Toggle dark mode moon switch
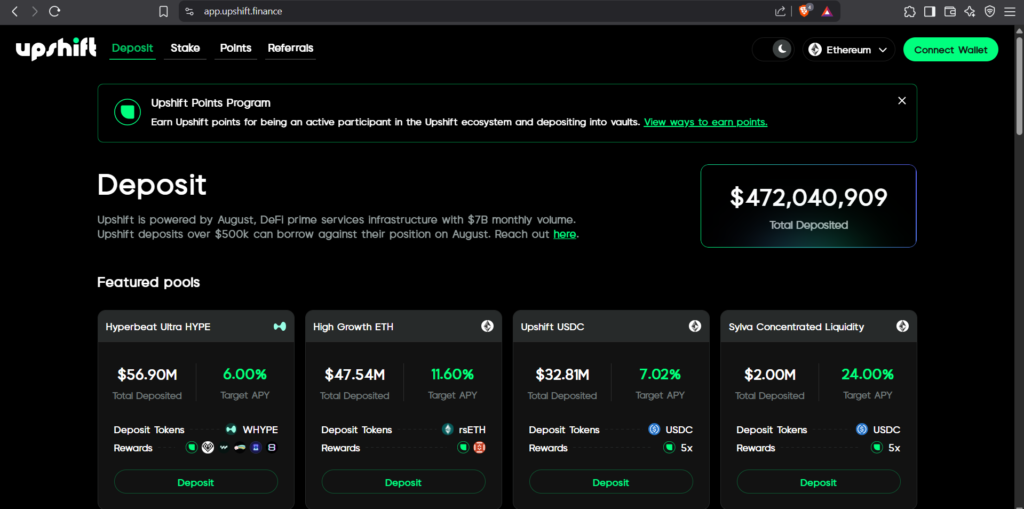The image size is (1024, 509). [x=773, y=49]
